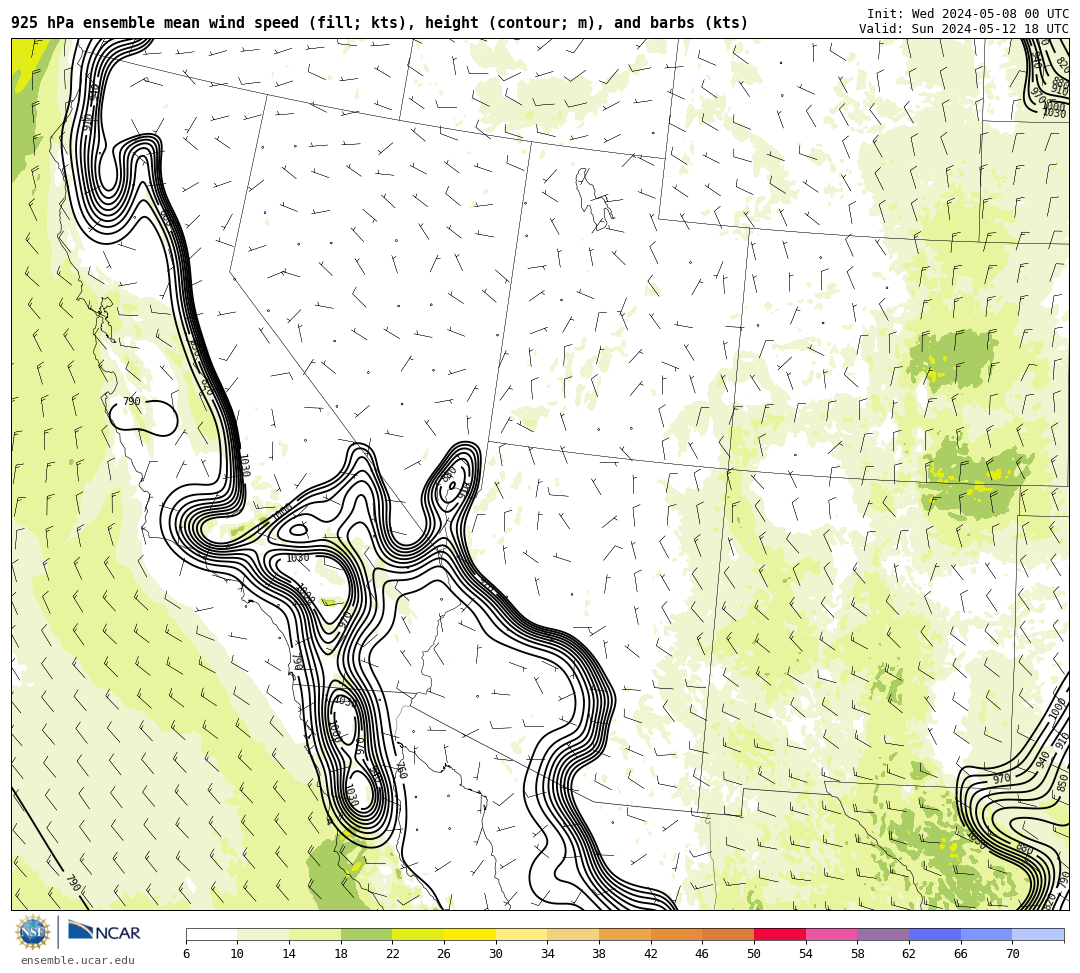
Task: Click the bright yellow 26–30 kts swatch
Action: [x=470, y=934]
